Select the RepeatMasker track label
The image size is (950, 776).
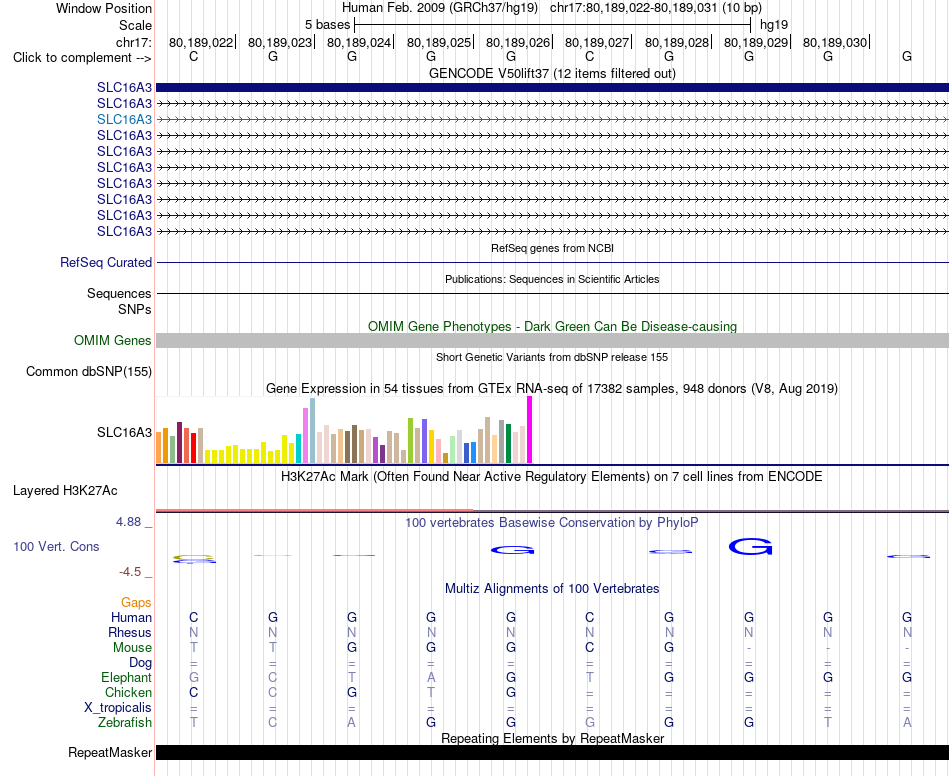point(110,752)
